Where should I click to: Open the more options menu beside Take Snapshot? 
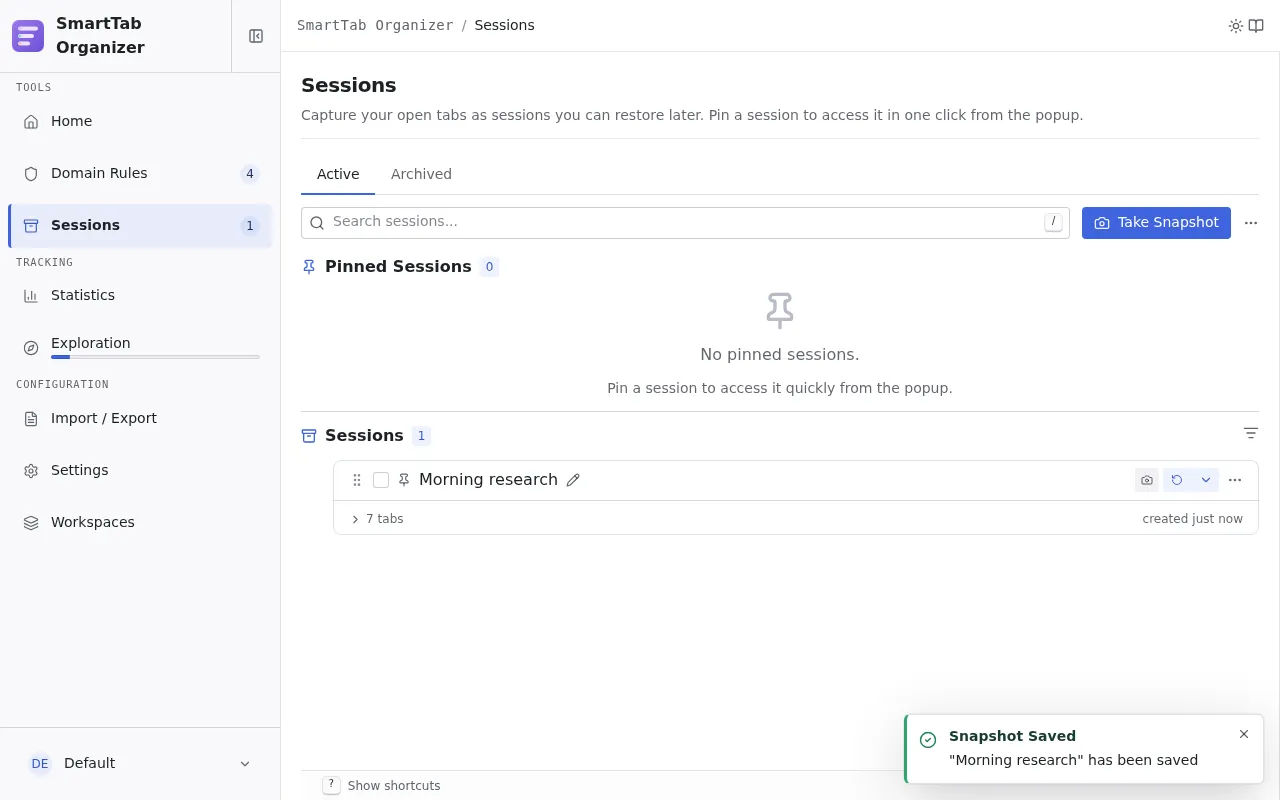point(1251,223)
